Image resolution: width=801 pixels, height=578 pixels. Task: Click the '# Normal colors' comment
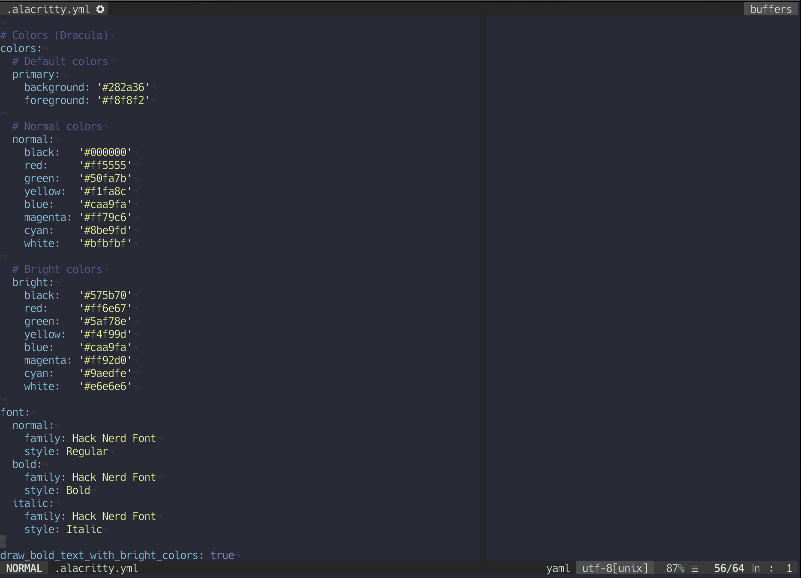[57, 126]
